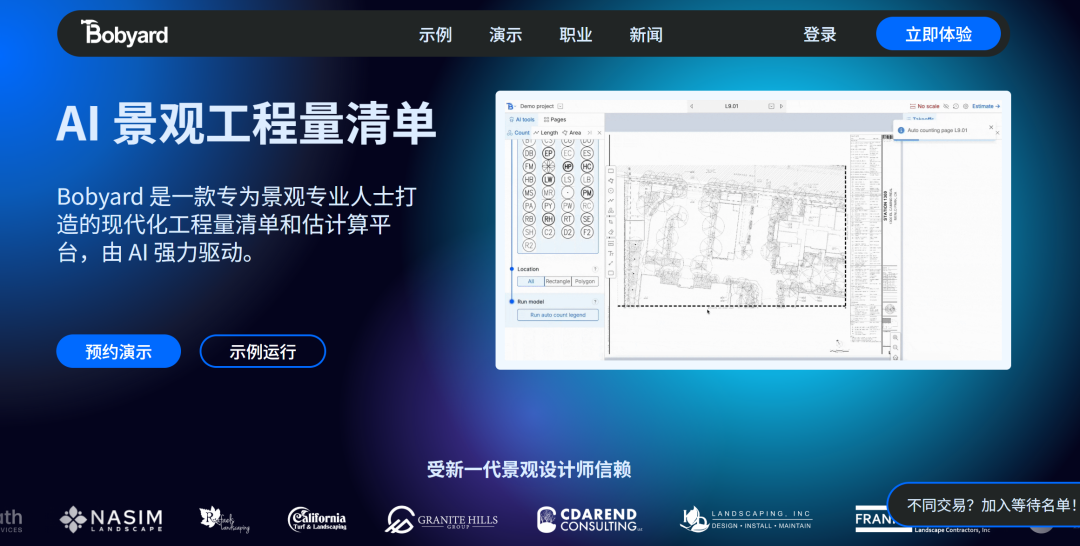Screen dimensions: 1080x546
Task: Go to the 职业 page
Action: click(576, 34)
